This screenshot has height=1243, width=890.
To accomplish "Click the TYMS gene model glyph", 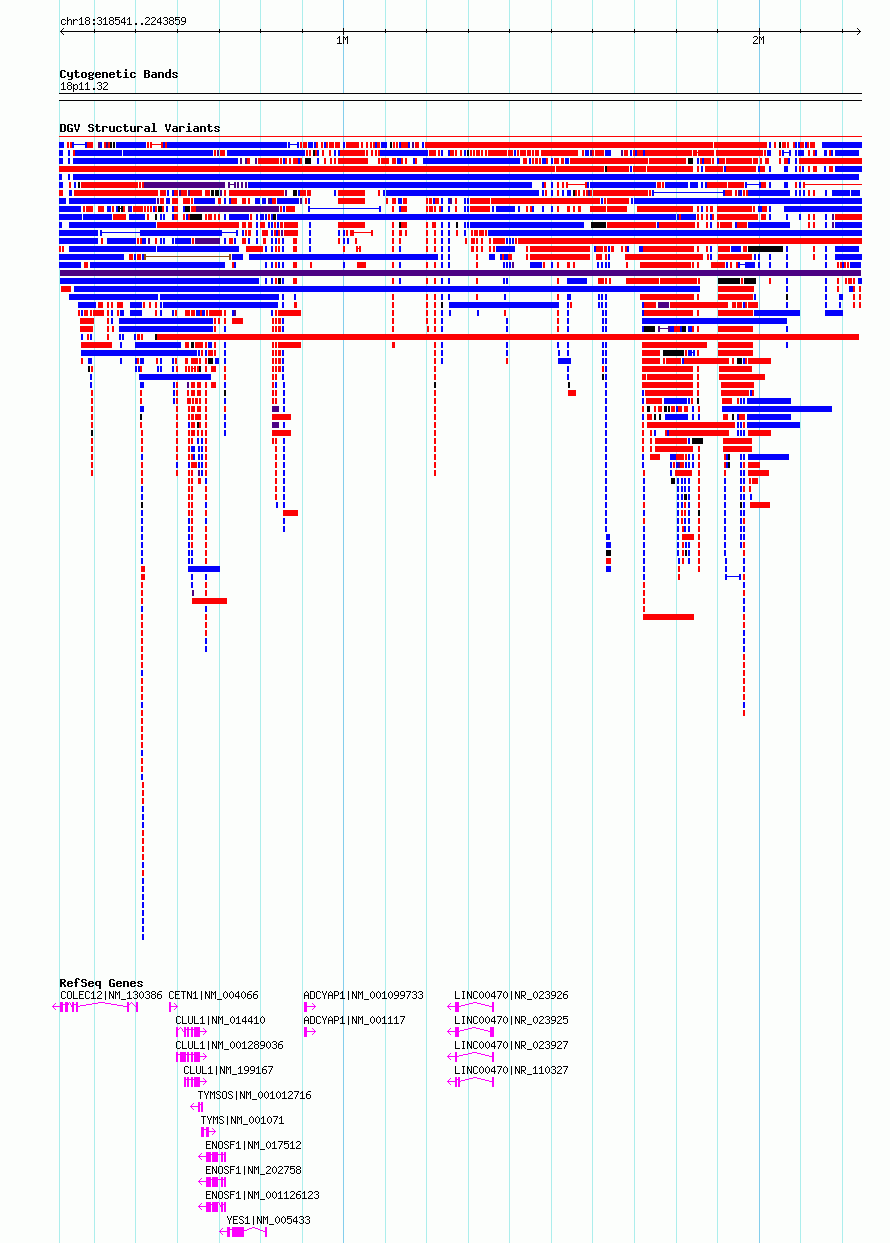I will click(206, 1132).
